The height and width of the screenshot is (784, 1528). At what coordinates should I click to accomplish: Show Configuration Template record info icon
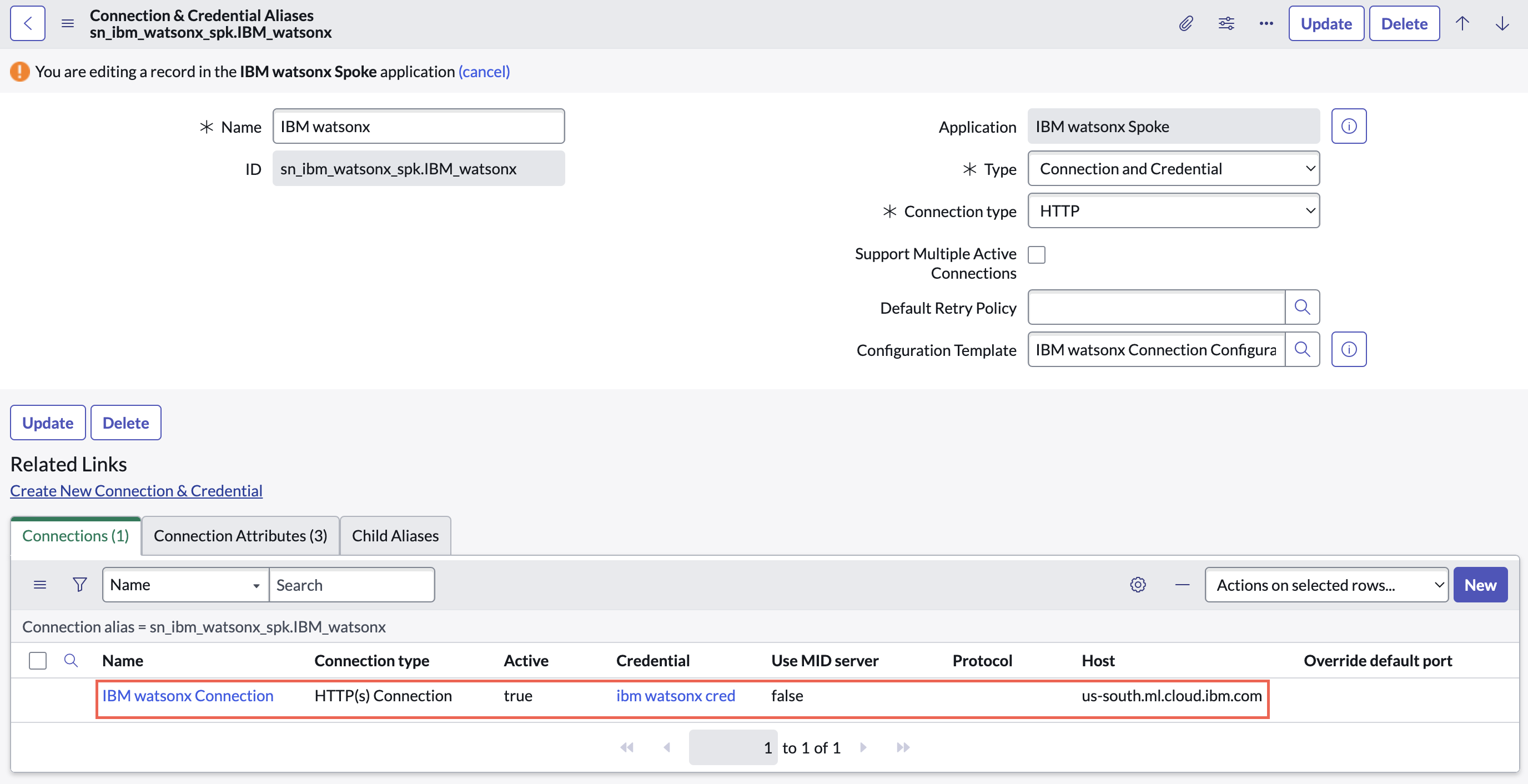point(1349,349)
